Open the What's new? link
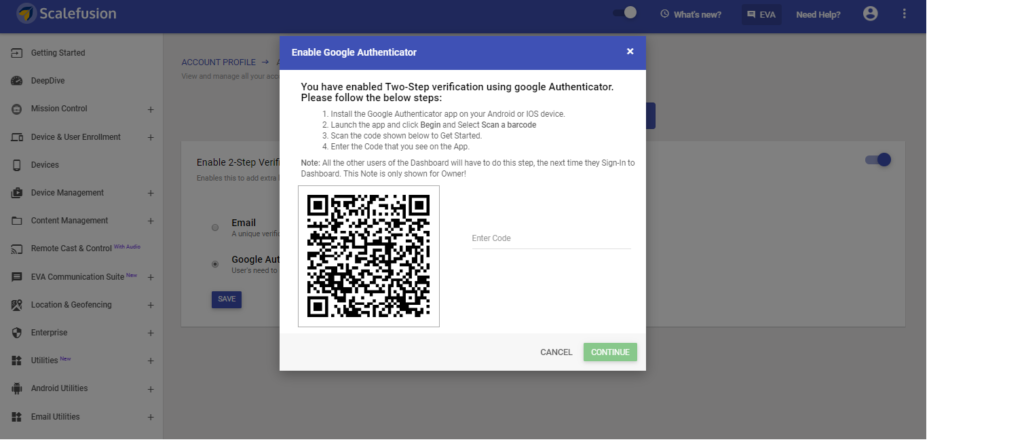The height and width of the screenshot is (442, 1024). [697, 14]
